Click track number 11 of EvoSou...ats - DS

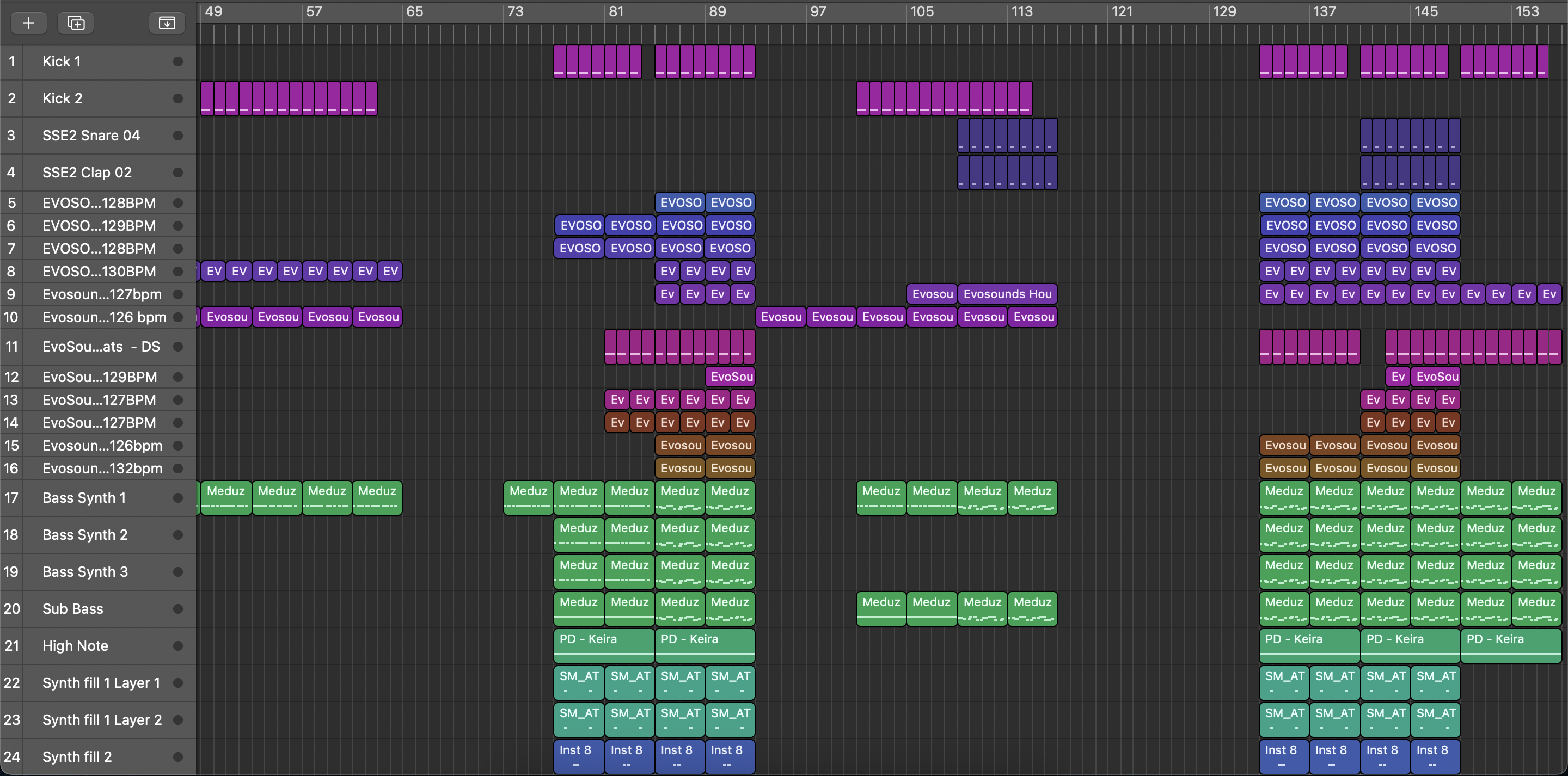(11, 347)
